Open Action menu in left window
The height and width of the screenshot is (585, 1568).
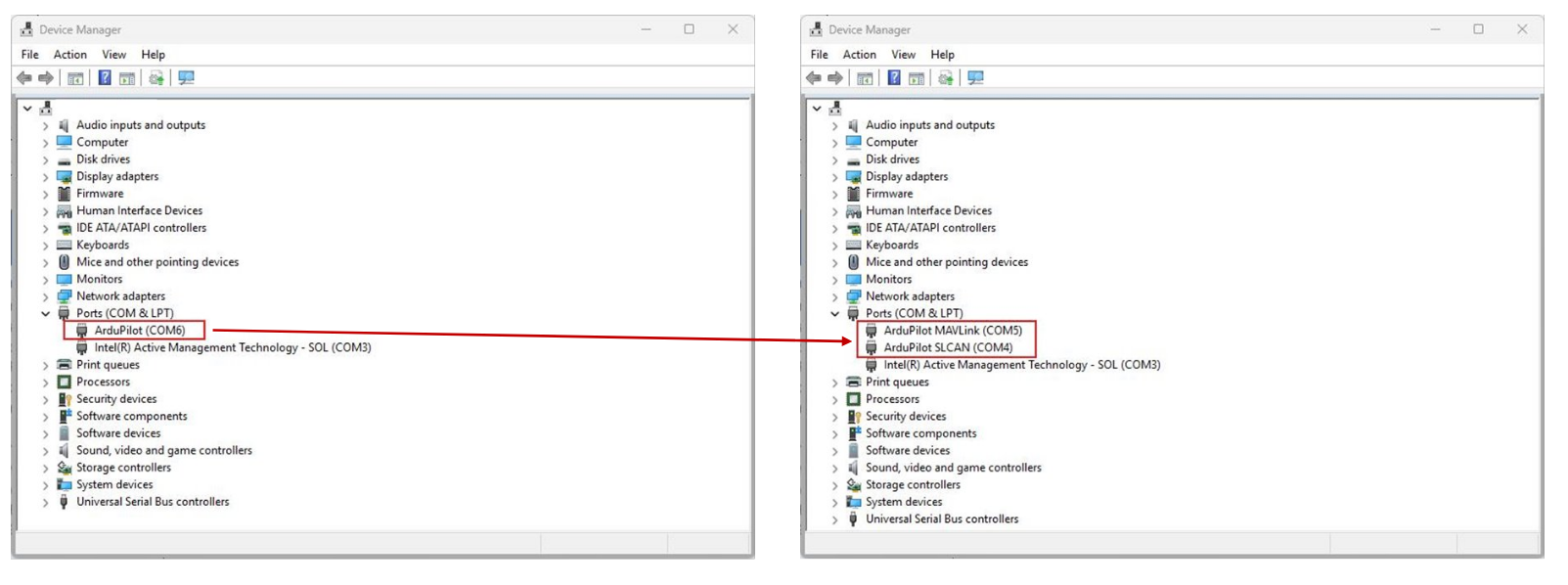(69, 55)
